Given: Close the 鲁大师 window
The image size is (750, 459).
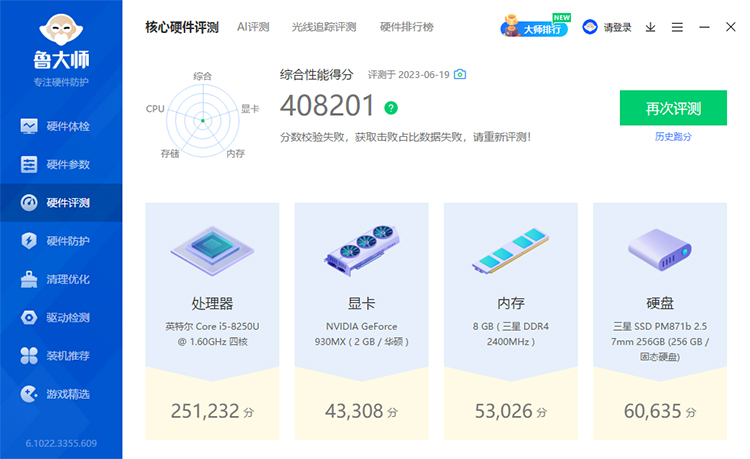Looking at the screenshot, I should click(730, 27).
